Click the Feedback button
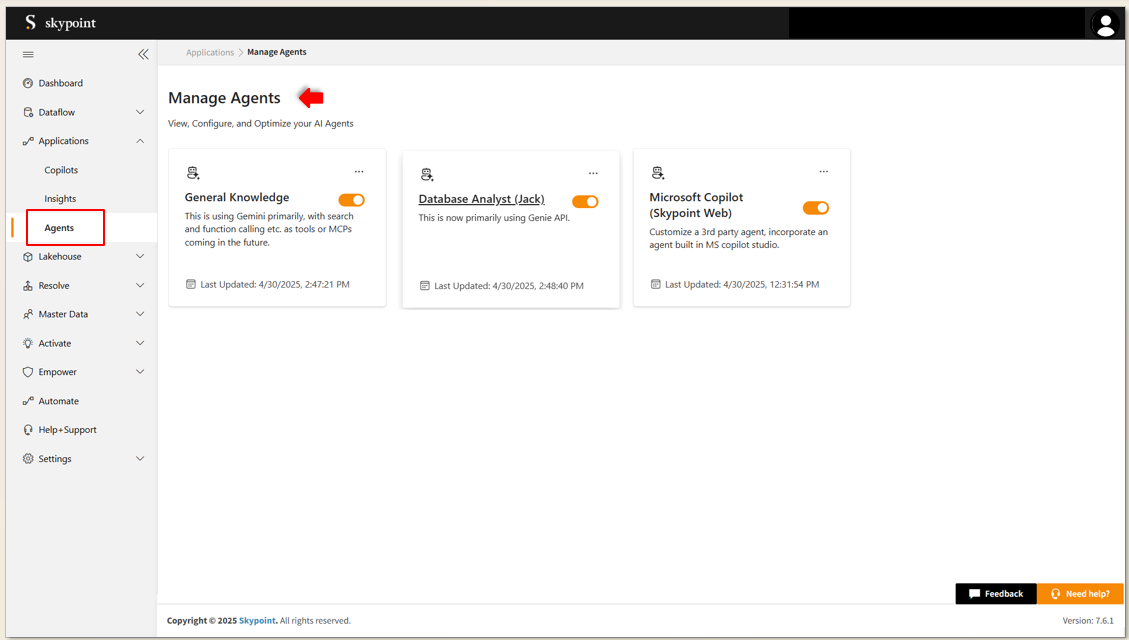 tap(996, 594)
